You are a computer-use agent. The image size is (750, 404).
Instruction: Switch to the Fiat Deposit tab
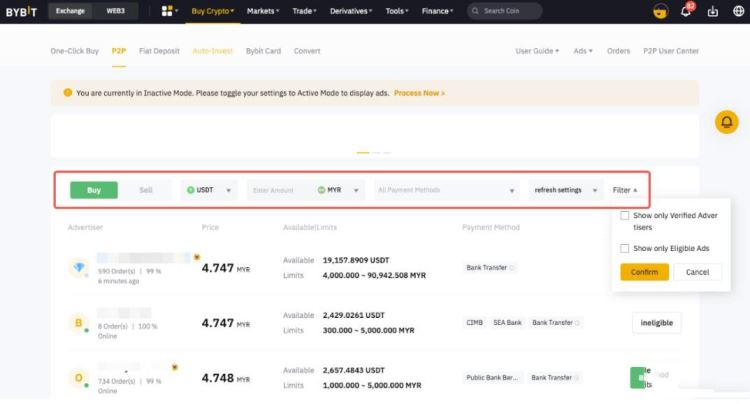click(159, 51)
